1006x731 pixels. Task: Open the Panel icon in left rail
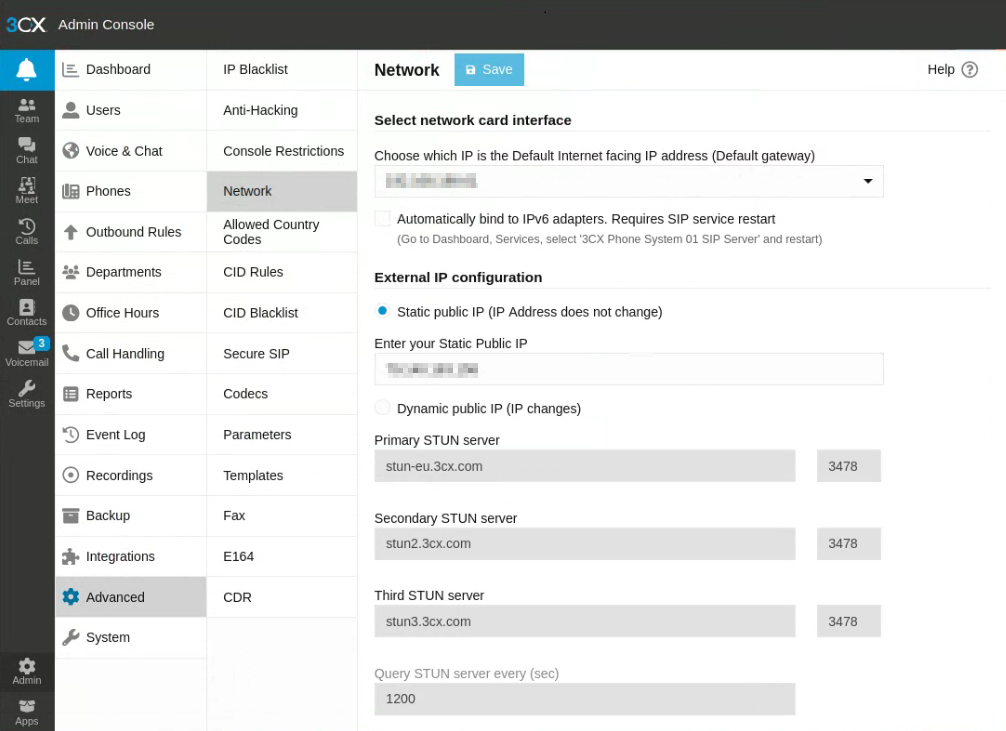[x=27, y=272]
